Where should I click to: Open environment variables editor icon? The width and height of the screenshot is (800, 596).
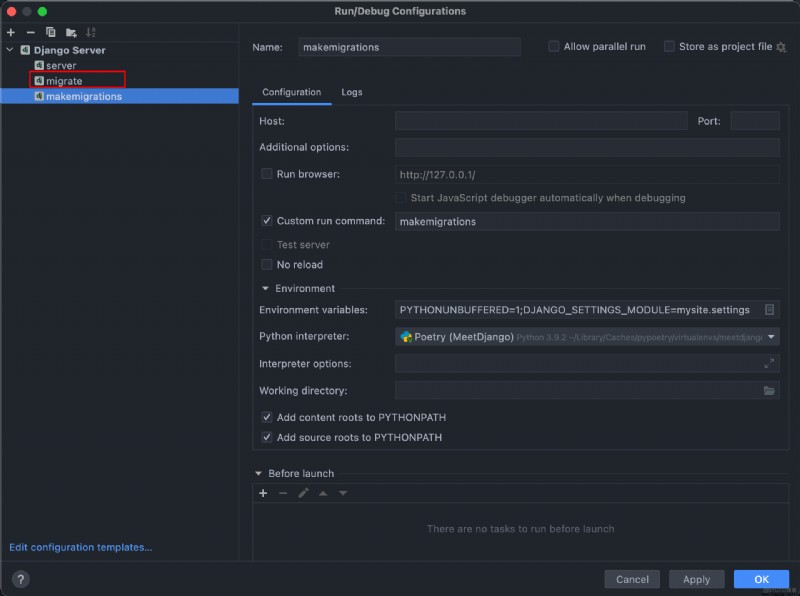coord(769,310)
